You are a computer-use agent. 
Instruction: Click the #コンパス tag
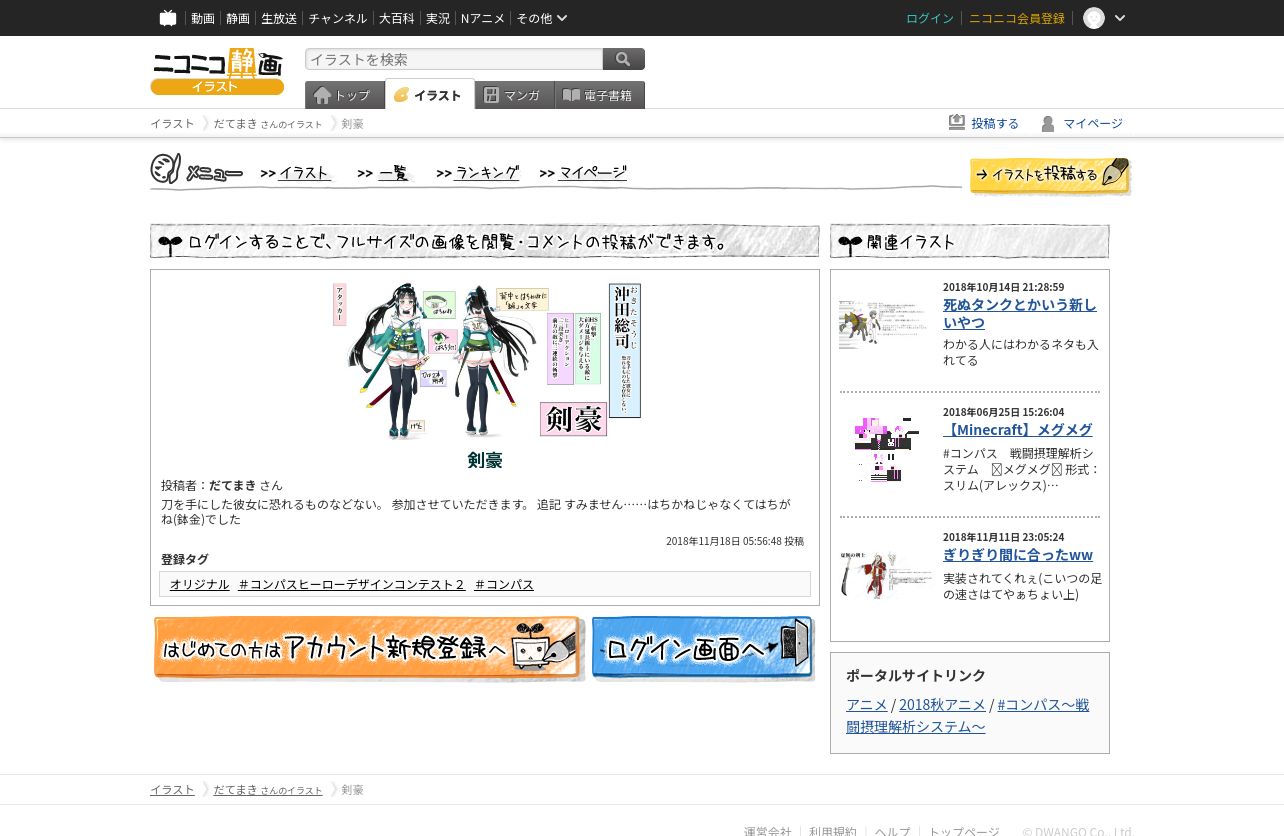click(x=504, y=584)
